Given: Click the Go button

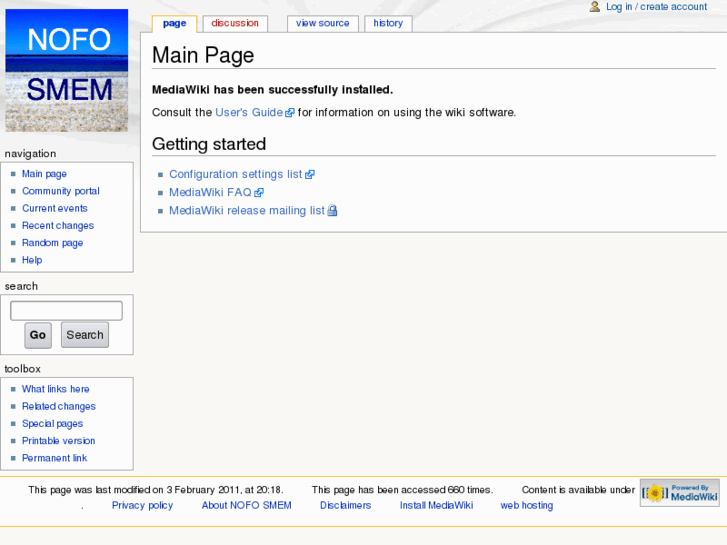Looking at the screenshot, I should pos(38,335).
